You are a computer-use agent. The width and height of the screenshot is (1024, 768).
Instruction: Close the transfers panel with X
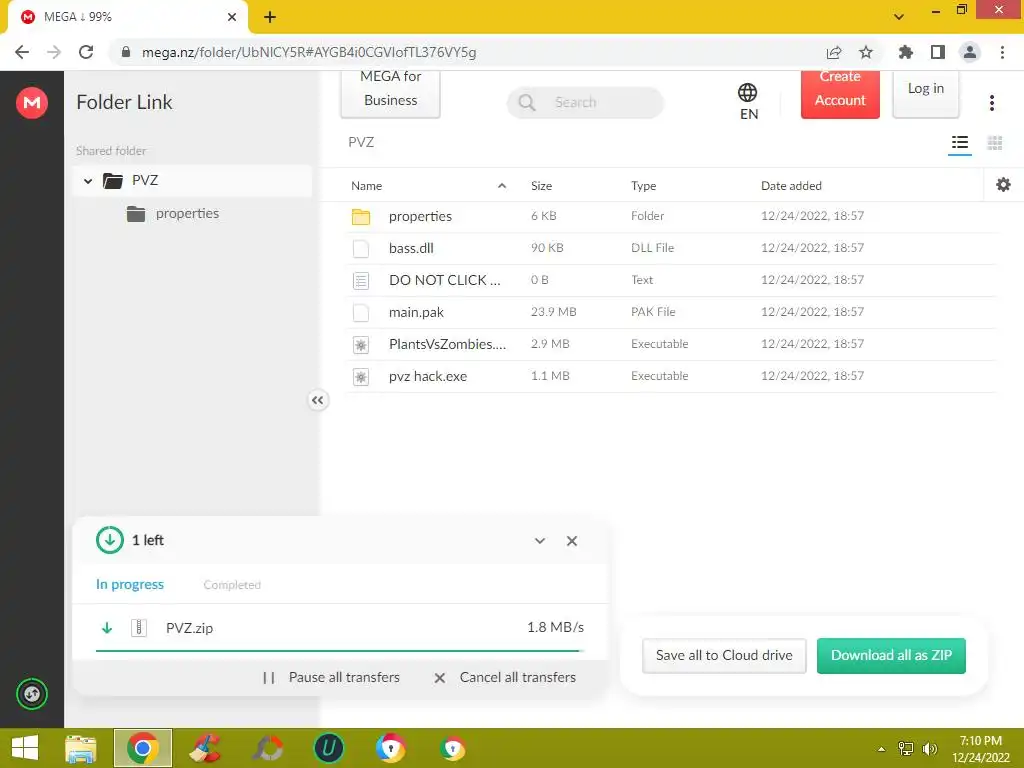point(571,541)
